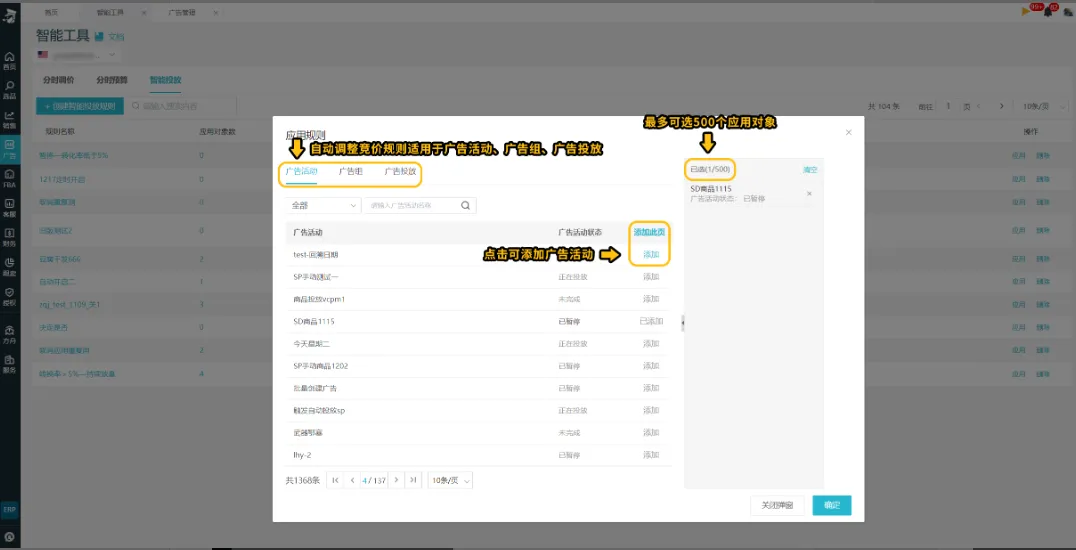The width and height of the screenshot is (1076, 550).
Task: Collapse the selected panel with divider arrow
Action: (x=683, y=322)
